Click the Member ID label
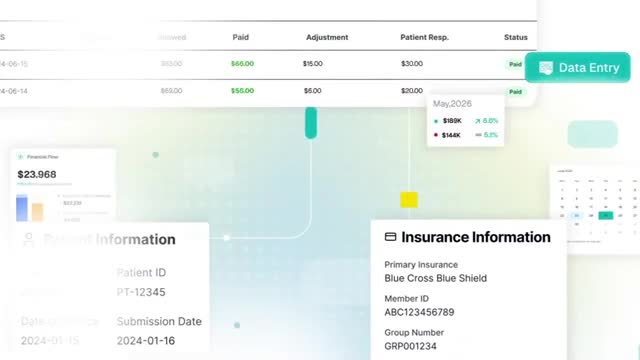 pyautogui.click(x=406, y=299)
